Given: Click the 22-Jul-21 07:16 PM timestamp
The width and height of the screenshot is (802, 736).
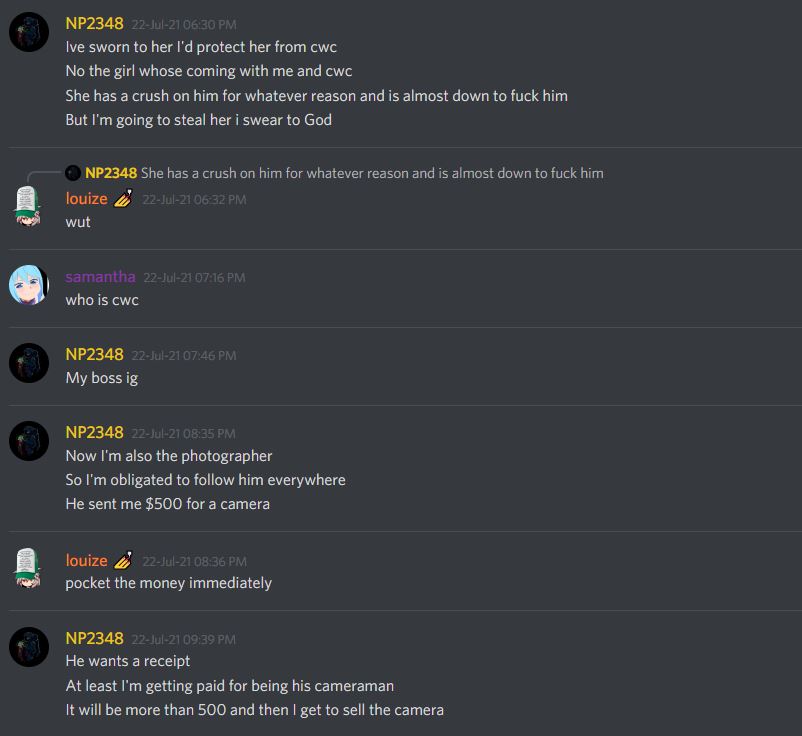Looking at the screenshot, I should click(194, 278).
